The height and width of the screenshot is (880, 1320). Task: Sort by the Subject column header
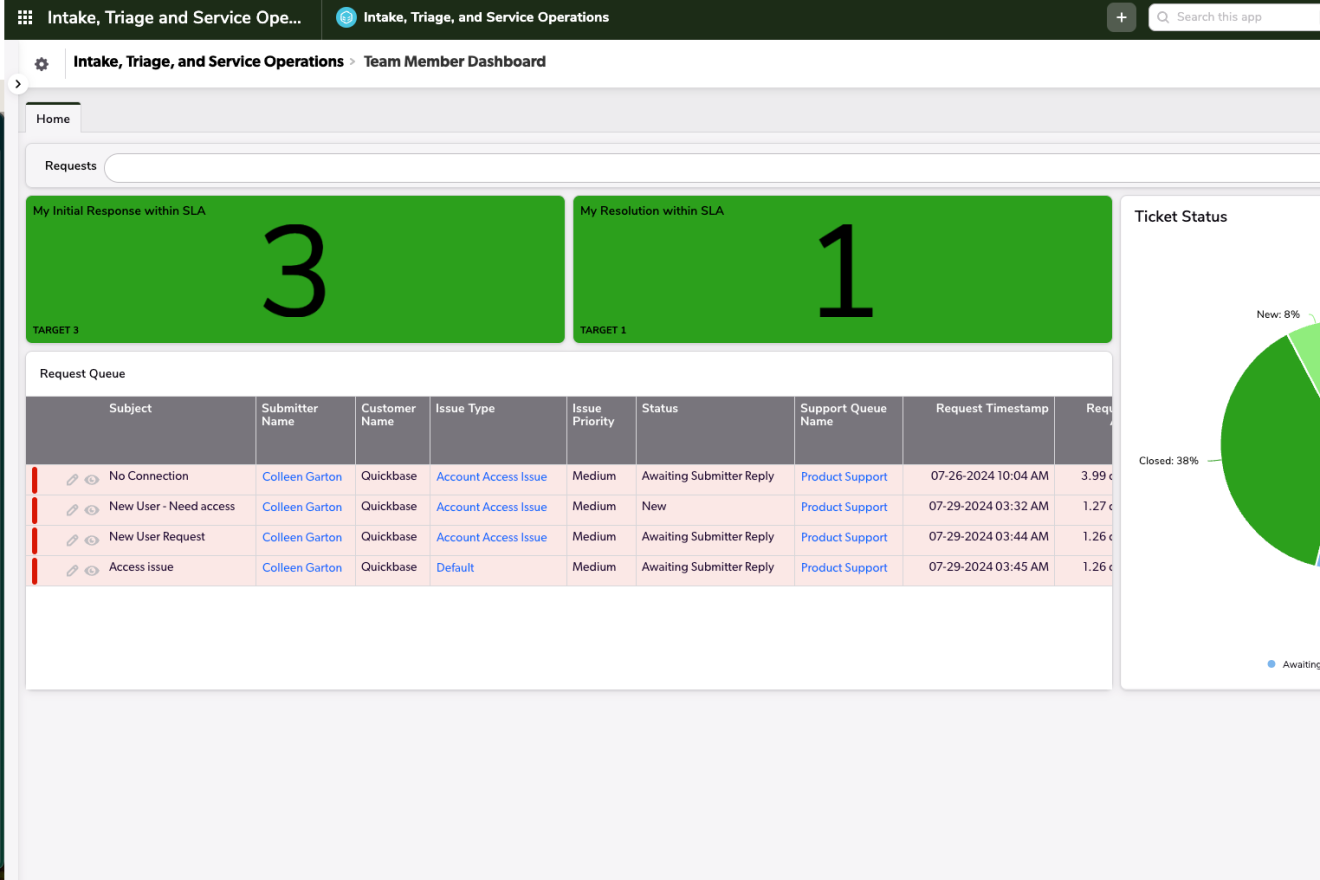pyautogui.click(x=130, y=408)
